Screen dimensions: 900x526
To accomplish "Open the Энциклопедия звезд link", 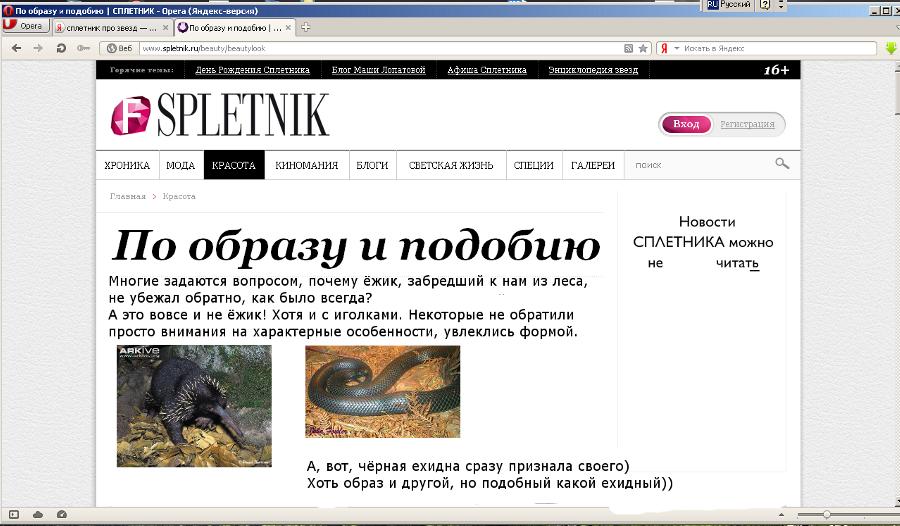I will [593, 70].
